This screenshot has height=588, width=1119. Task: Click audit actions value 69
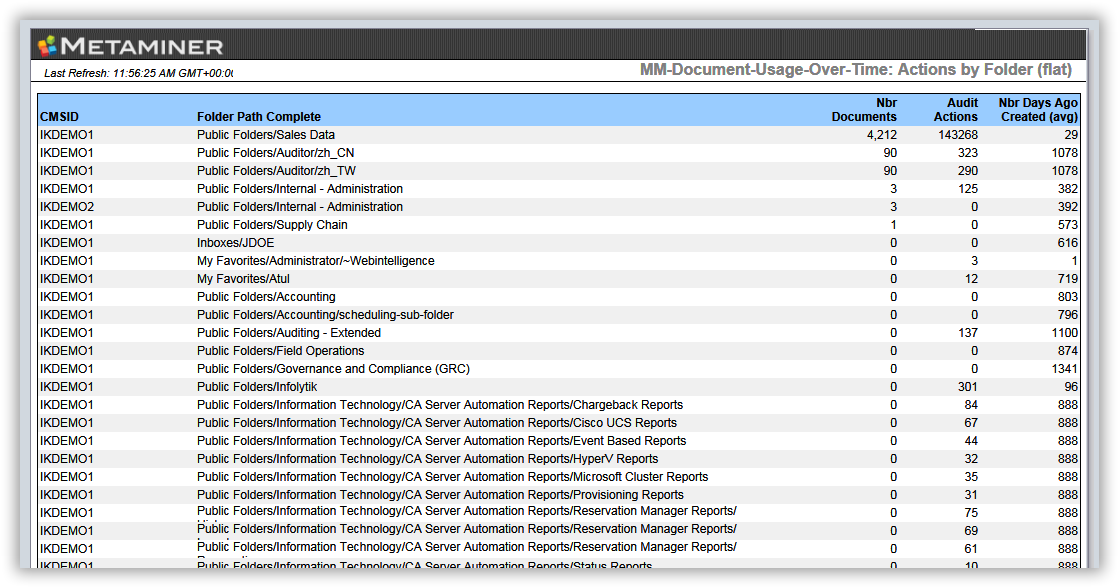point(971,531)
